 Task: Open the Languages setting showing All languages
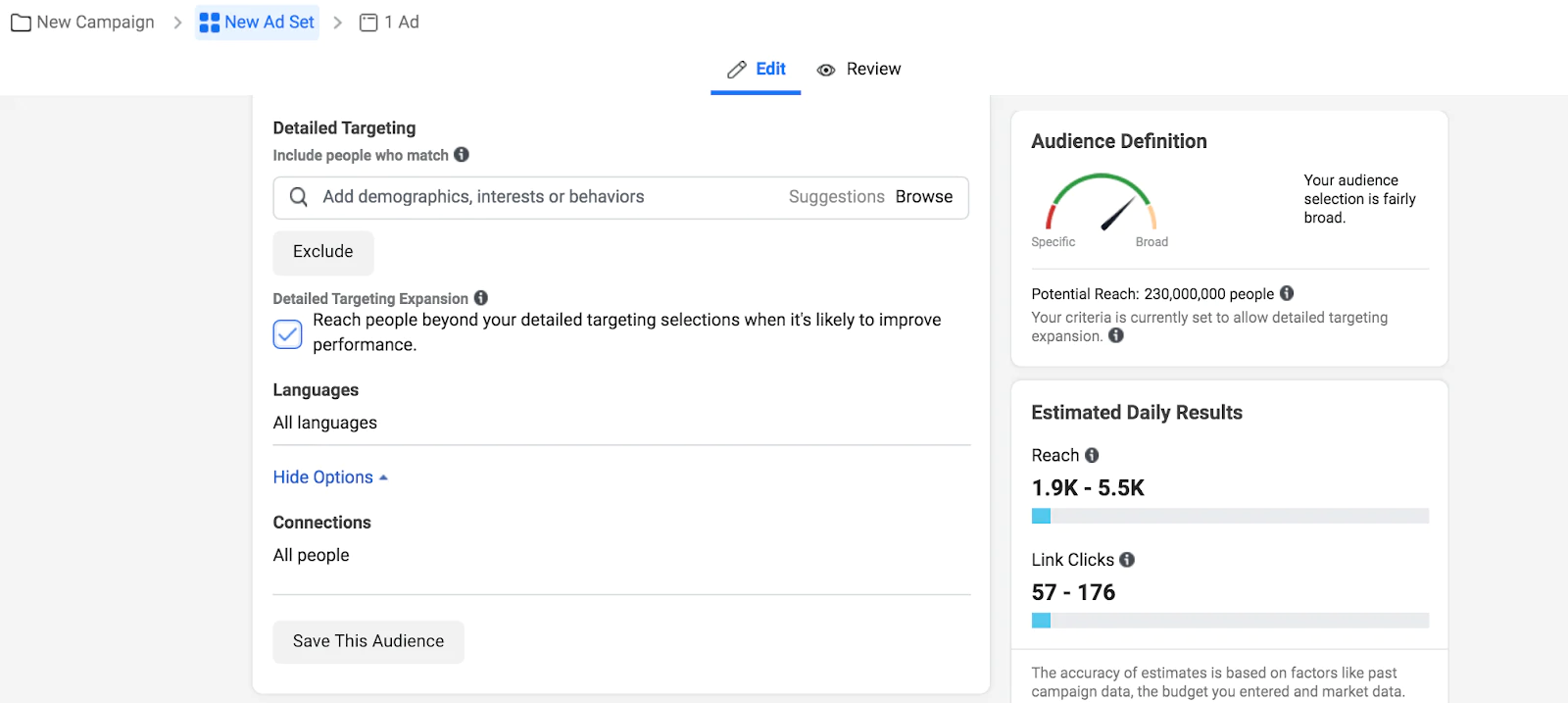point(324,423)
